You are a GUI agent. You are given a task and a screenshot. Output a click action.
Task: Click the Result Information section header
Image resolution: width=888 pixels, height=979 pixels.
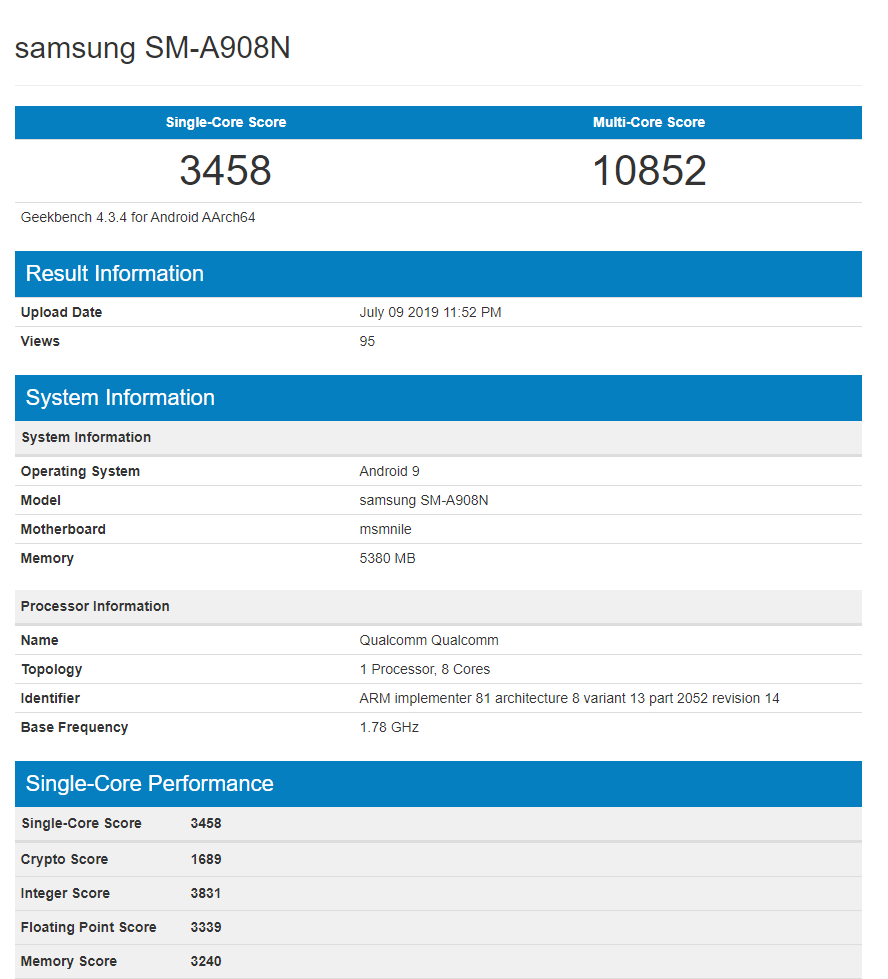[x=115, y=274]
